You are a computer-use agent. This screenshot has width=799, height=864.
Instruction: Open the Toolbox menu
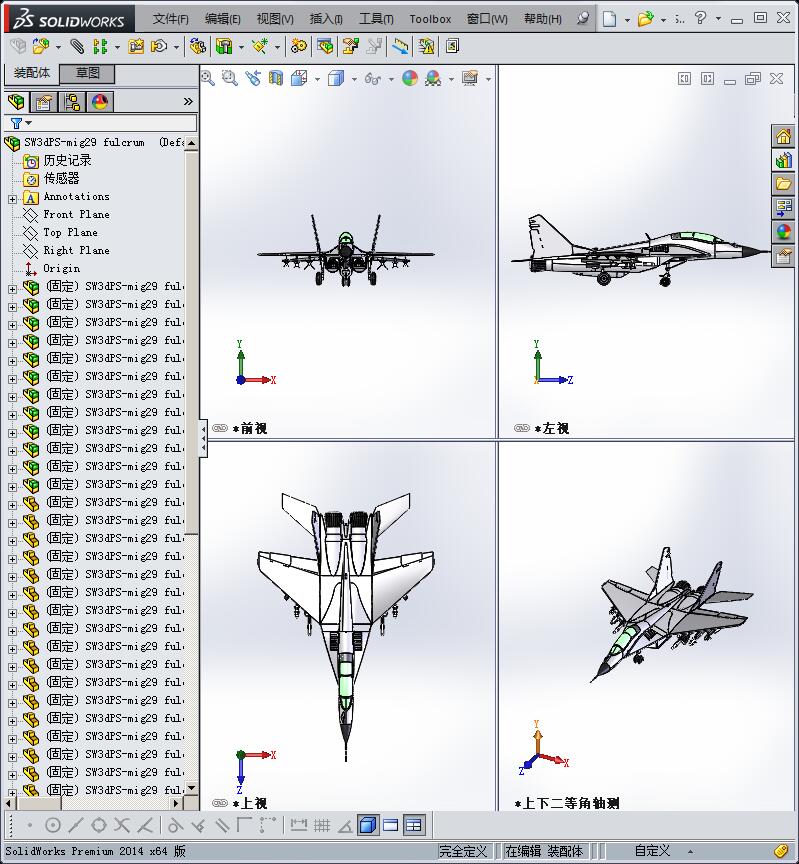[x=430, y=19]
